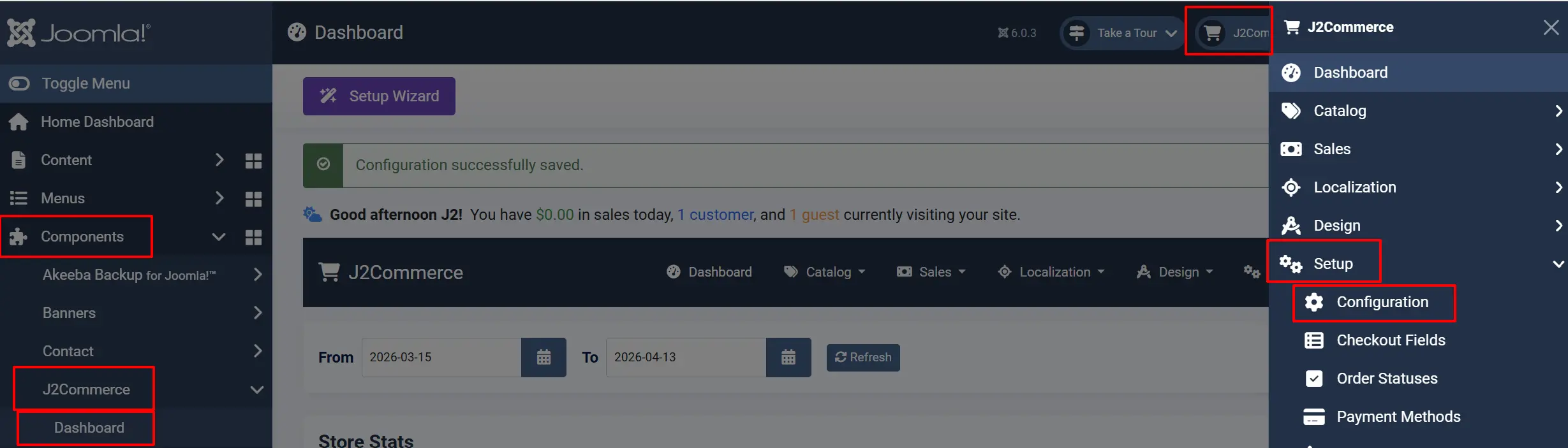Click the 1 customer link

click(716, 215)
